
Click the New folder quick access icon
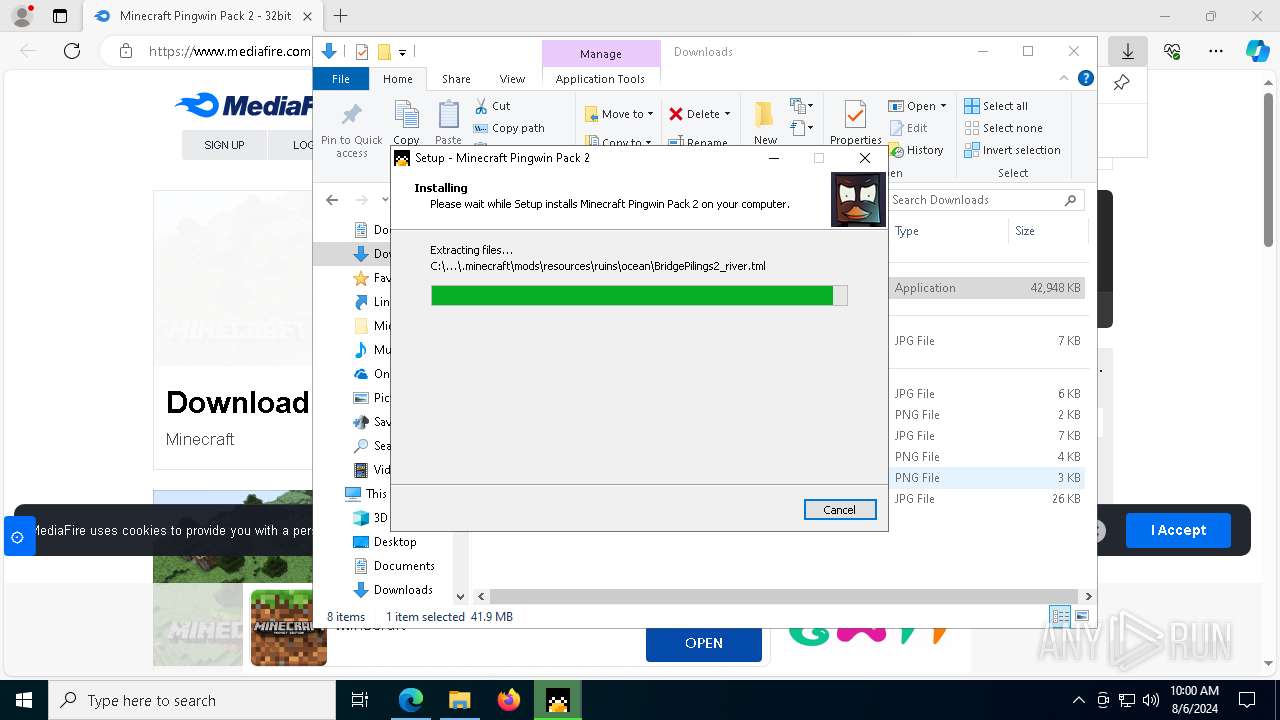coord(383,52)
